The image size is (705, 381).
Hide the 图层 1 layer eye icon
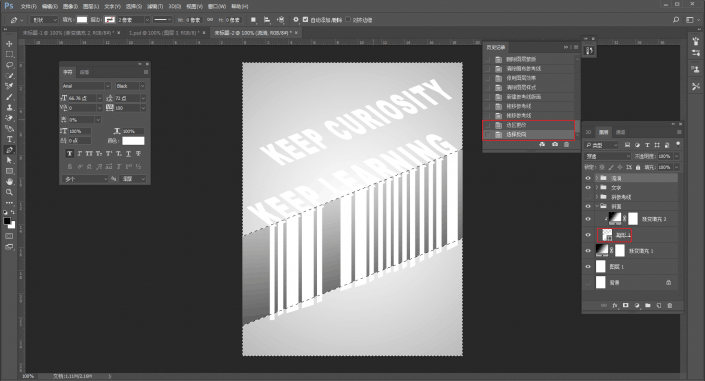pos(588,266)
